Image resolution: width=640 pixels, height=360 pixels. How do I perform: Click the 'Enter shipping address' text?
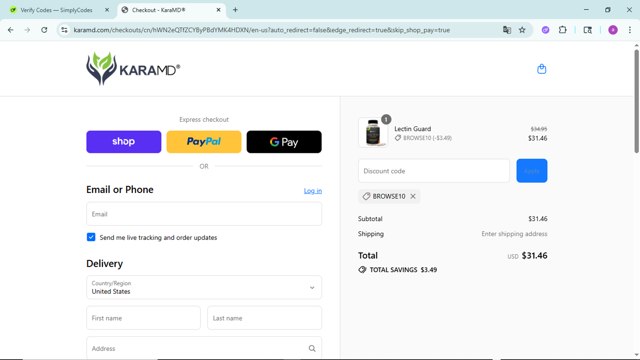click(514, 234)
